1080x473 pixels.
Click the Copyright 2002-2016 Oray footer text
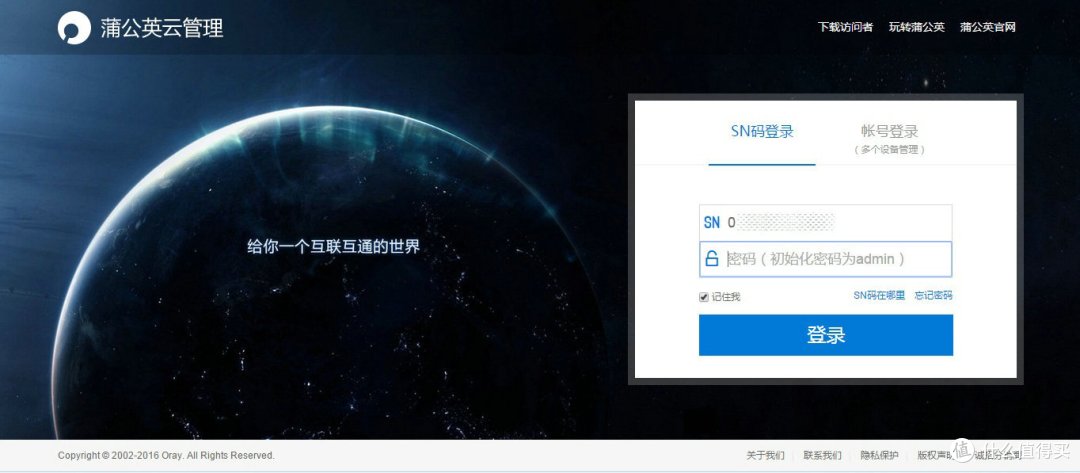coord(166,456)
